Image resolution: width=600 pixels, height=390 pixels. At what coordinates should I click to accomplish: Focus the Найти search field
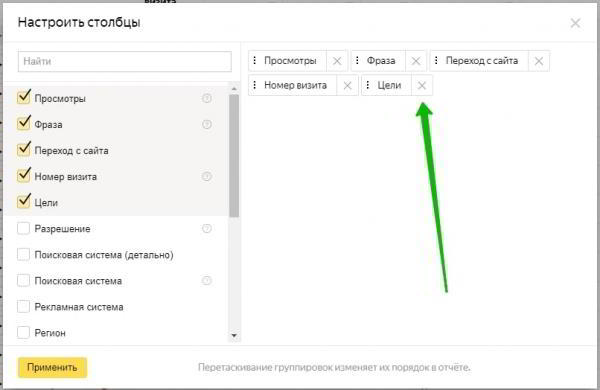(x=125, y=61)
